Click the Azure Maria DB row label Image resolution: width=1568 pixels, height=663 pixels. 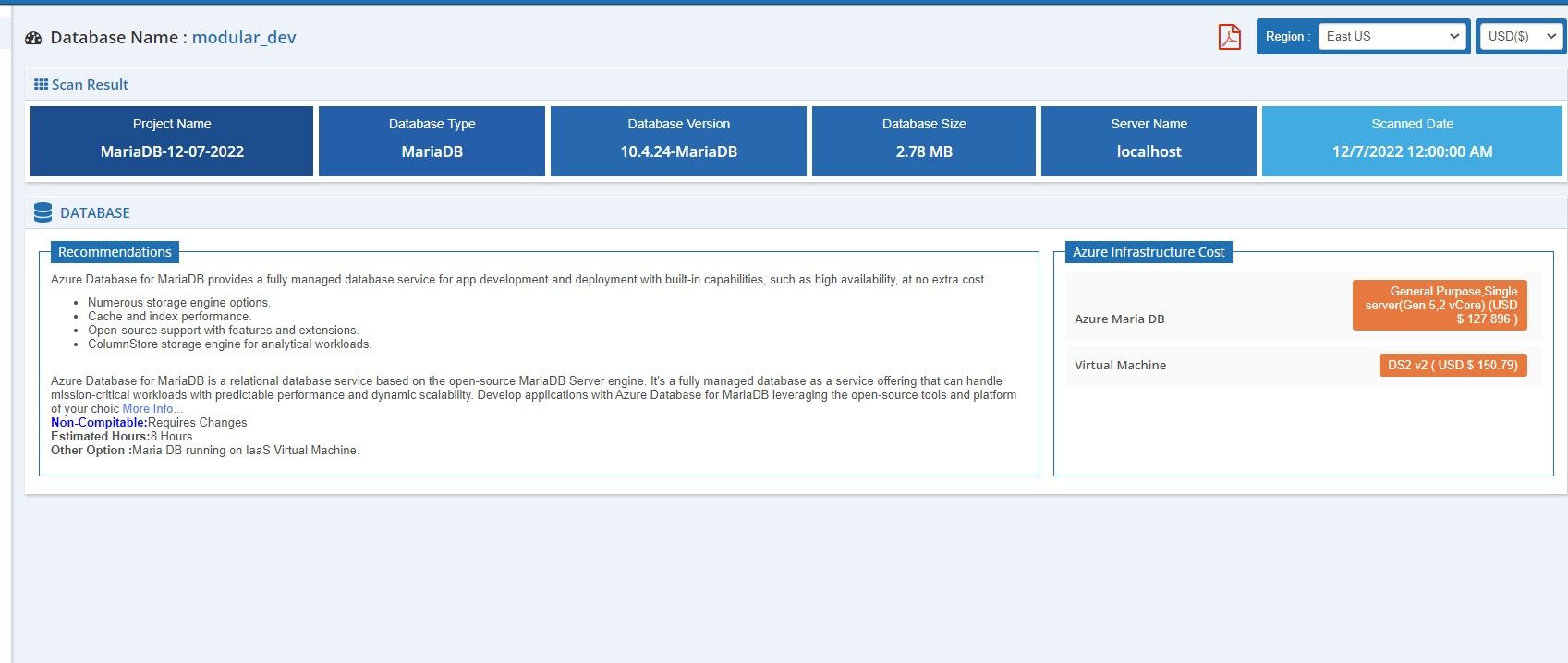click(x=1119, y=319)
